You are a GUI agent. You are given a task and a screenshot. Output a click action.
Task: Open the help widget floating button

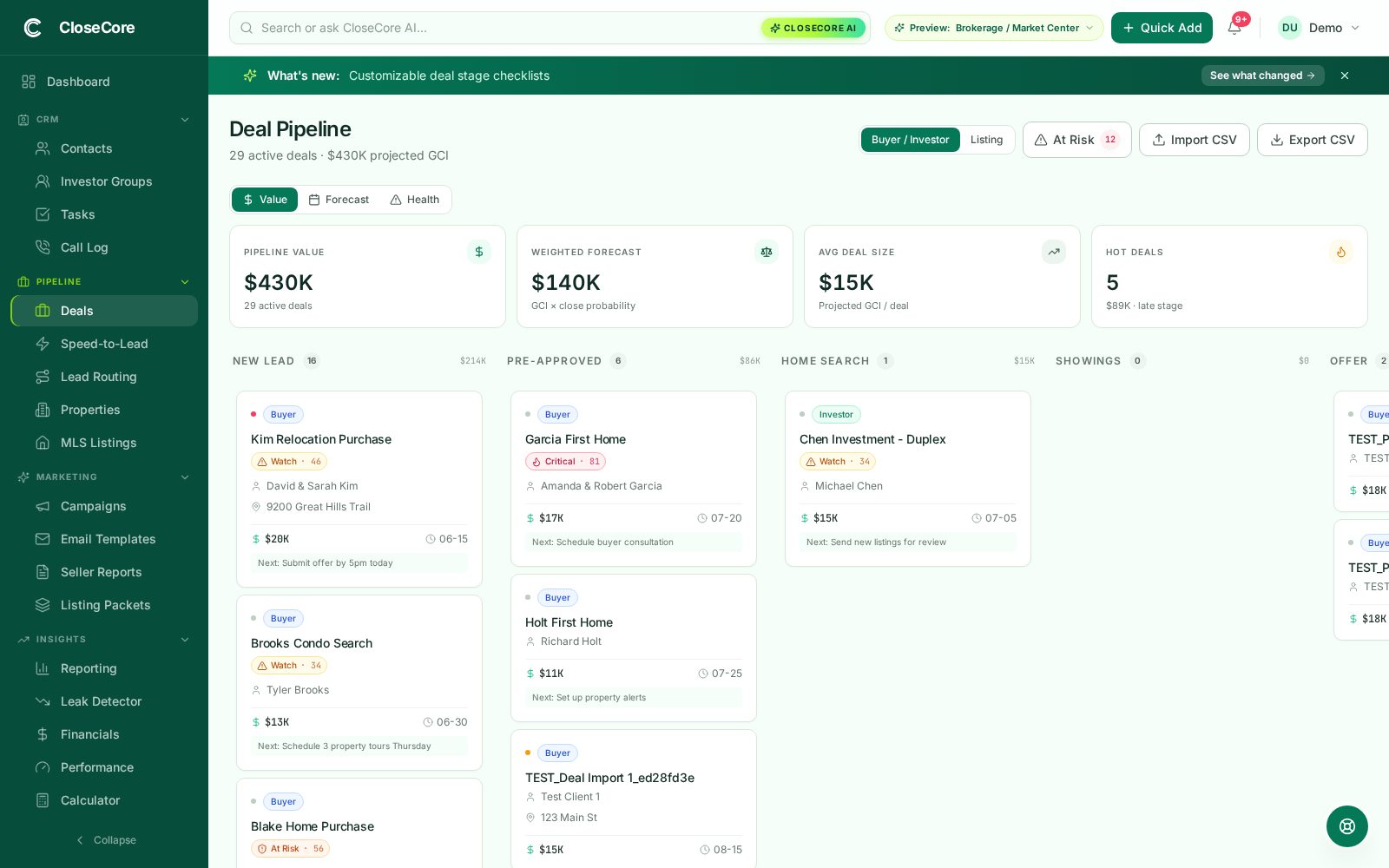pos(1346,826)
